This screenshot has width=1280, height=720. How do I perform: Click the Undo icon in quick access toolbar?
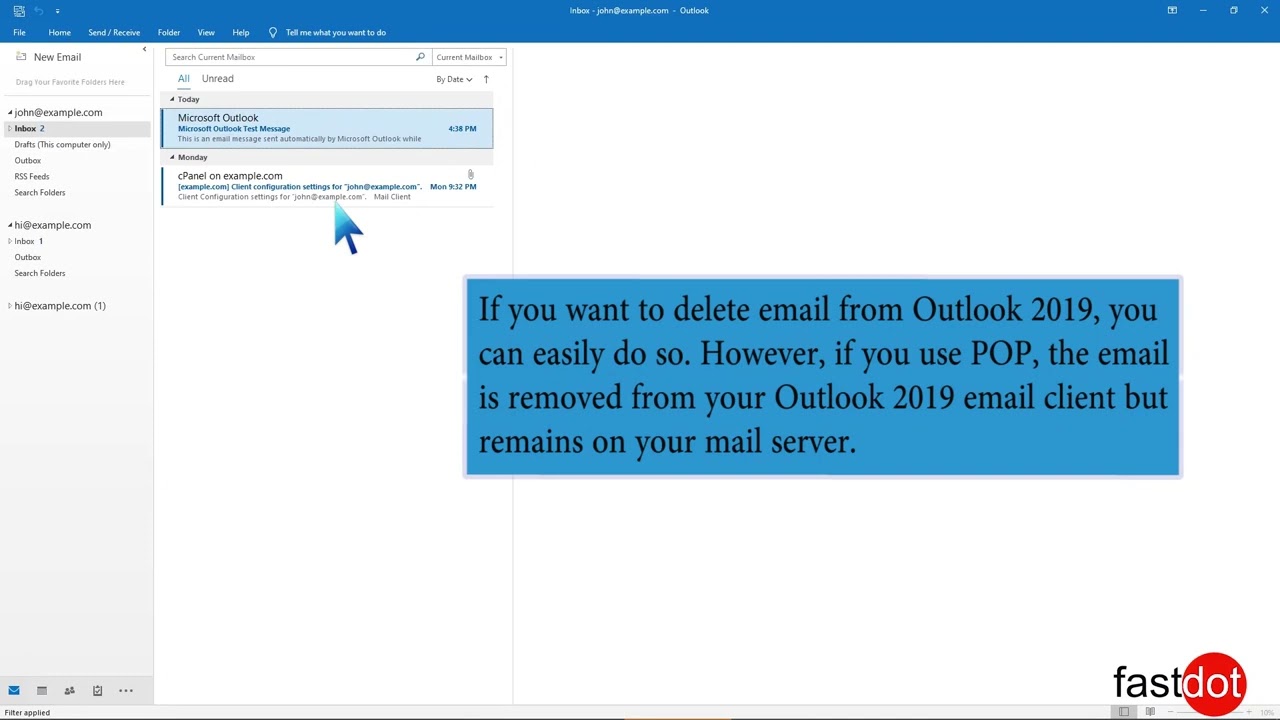pos(36,11)
